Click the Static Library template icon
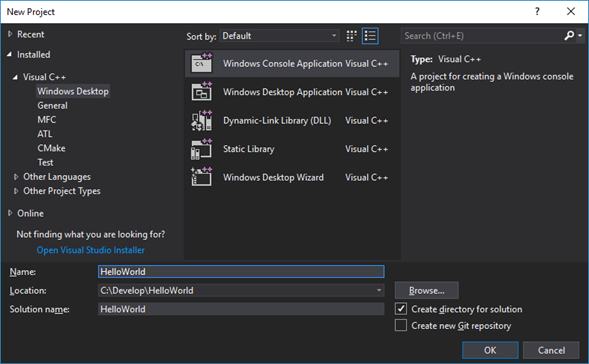589x364 pixels. (202, 149)
